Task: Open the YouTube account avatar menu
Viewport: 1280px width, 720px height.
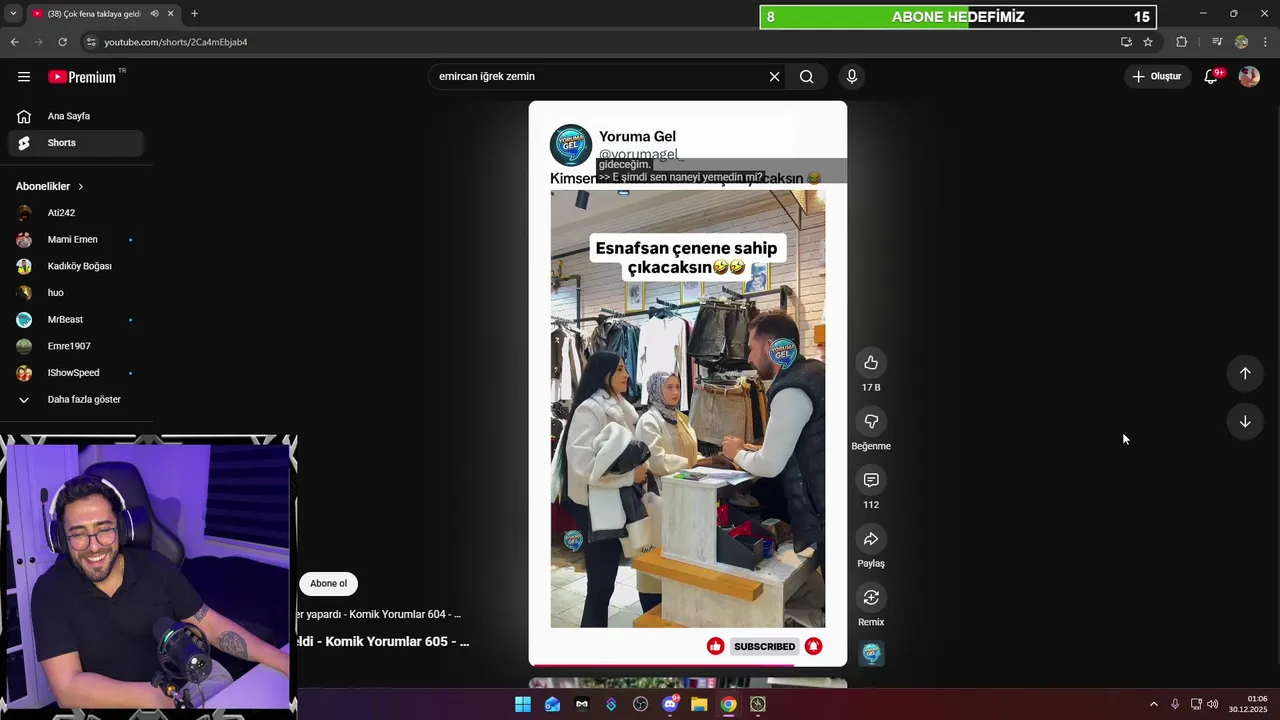Action: (1249, 76)
